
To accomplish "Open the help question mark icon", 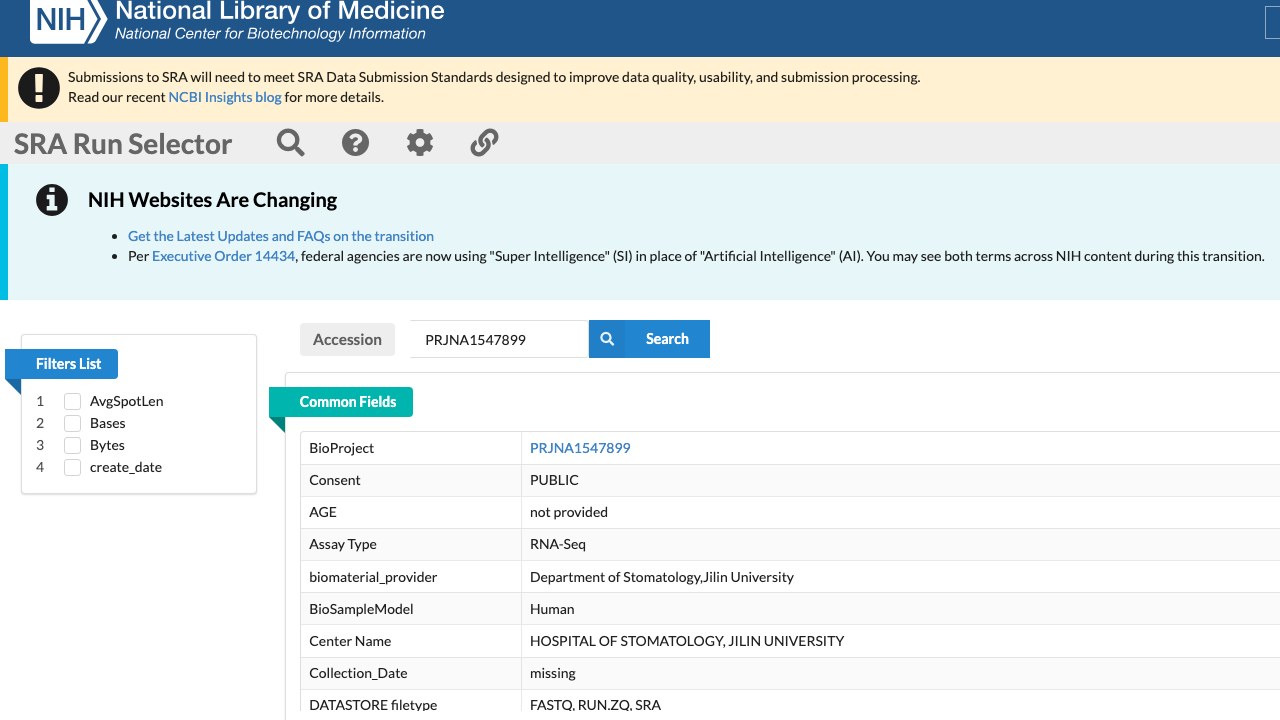I will click(355, 143).
